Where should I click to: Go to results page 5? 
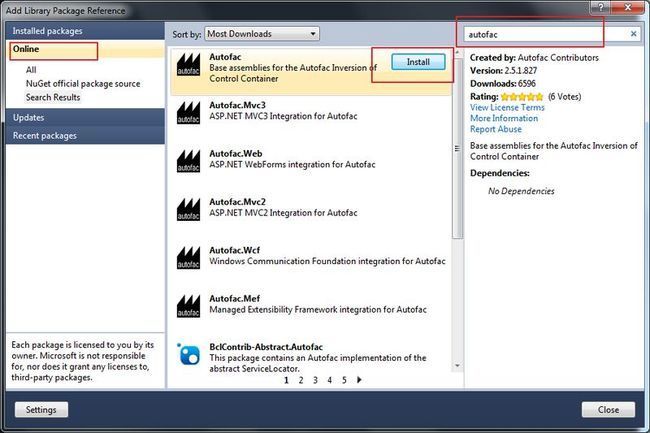click(x=344, y=380)
